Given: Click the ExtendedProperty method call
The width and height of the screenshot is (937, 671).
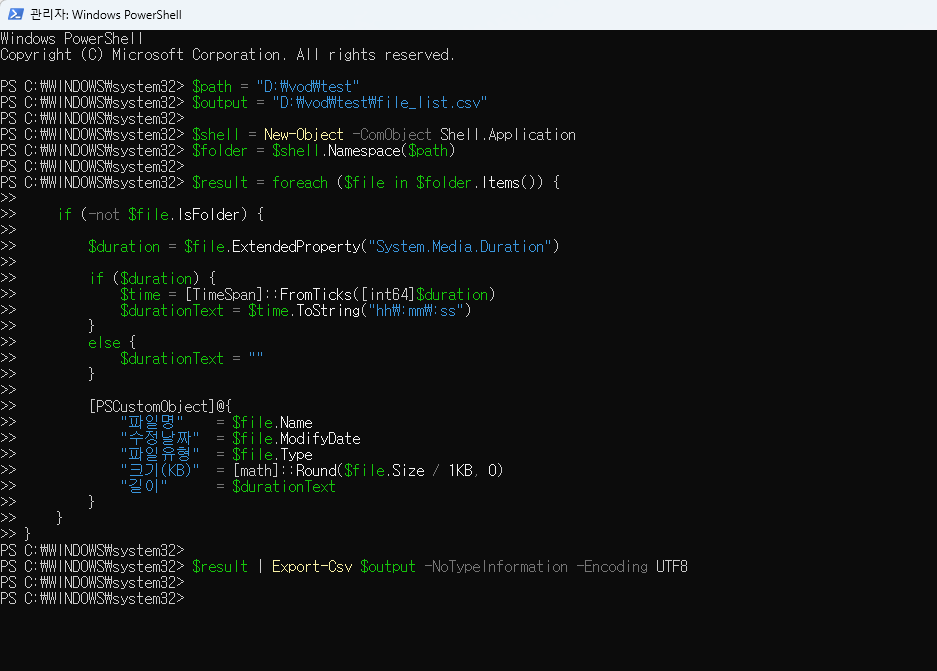Looking at the screenshot, I should [296, 247].
